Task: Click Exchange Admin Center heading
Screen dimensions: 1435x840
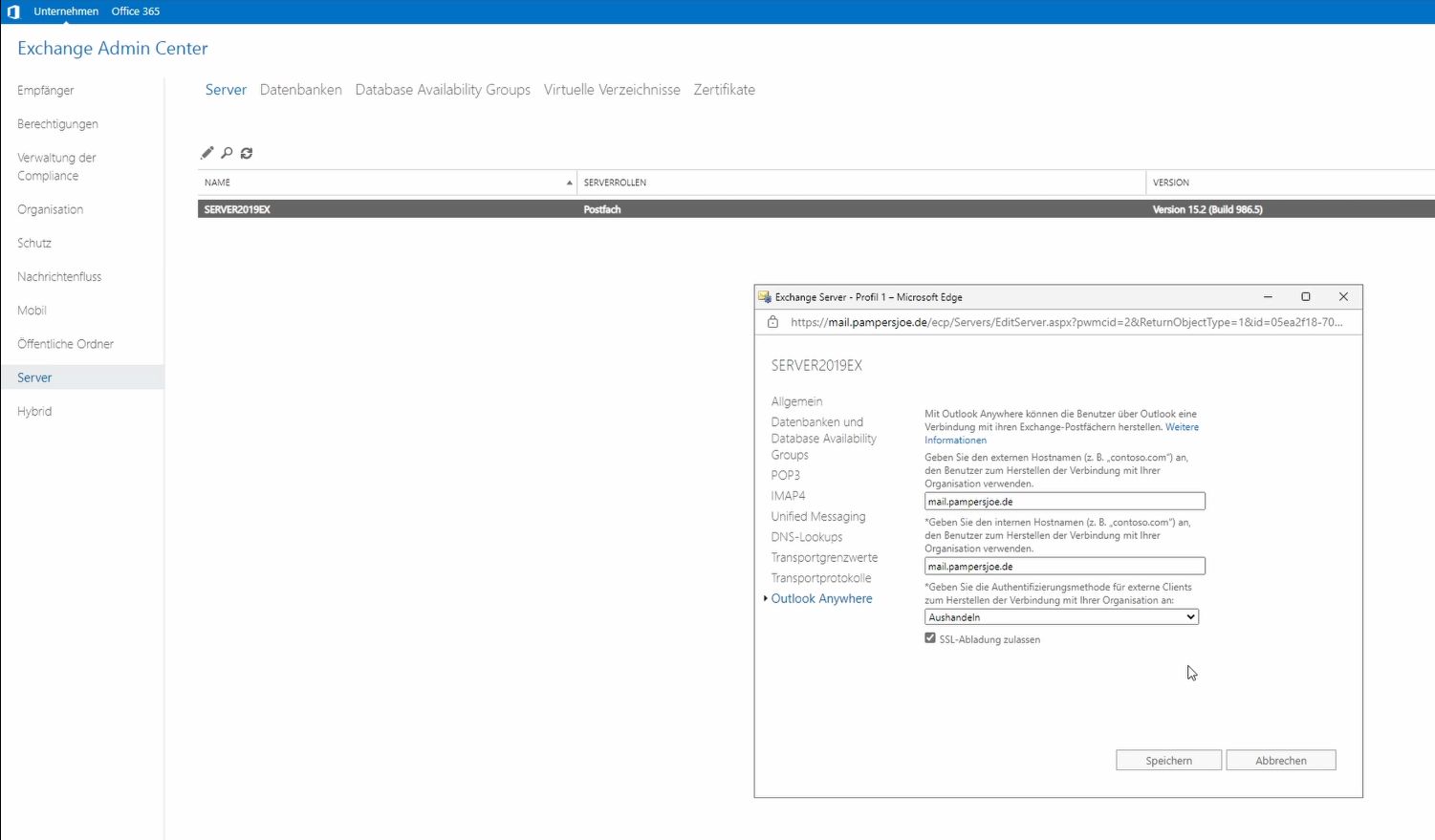Action: (113, 49)
